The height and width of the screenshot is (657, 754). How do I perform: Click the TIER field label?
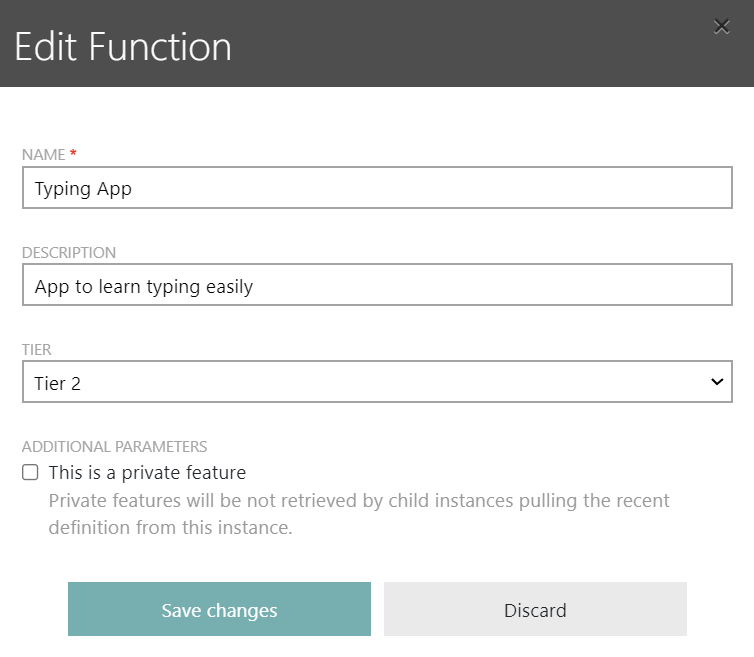[37, 350]
